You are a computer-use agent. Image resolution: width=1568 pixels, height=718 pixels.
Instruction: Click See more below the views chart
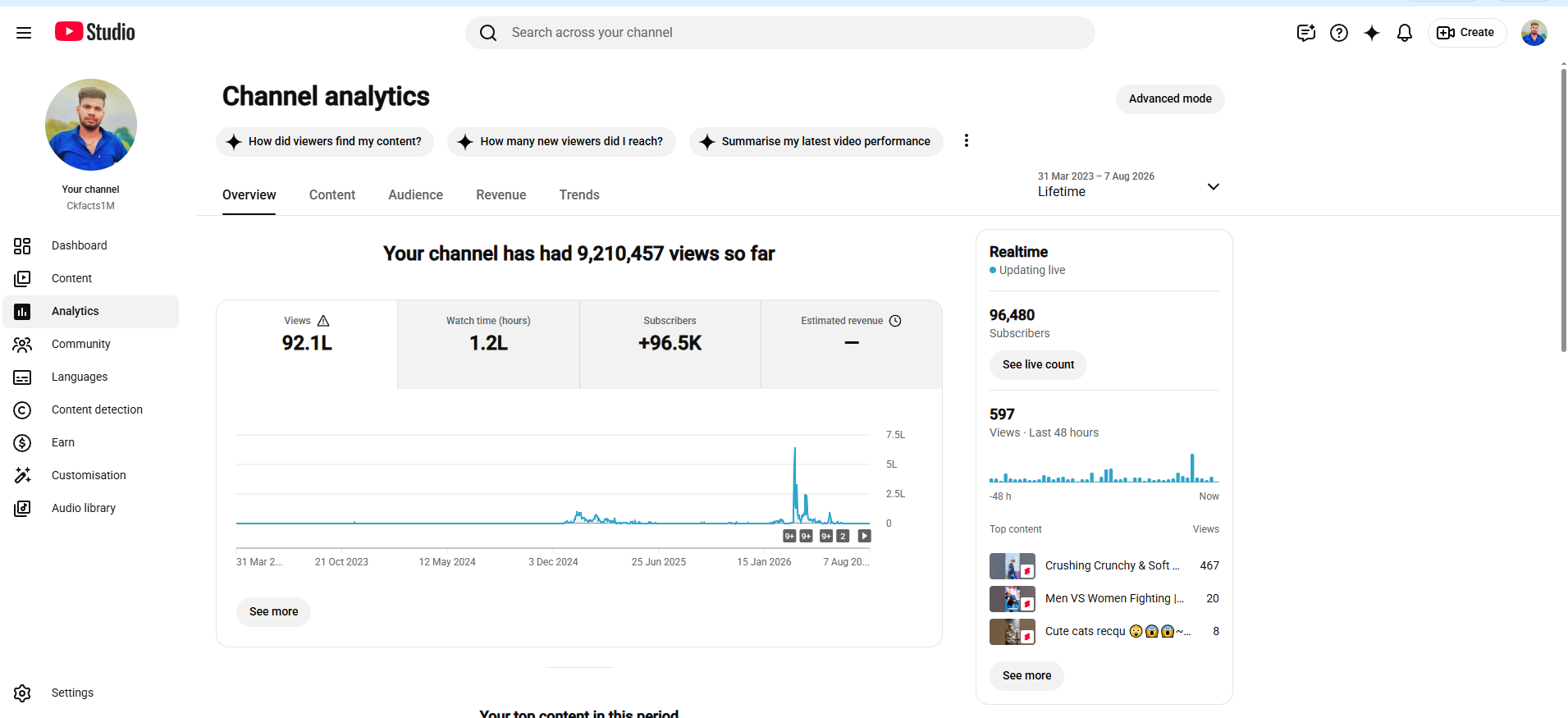point(274,611)
